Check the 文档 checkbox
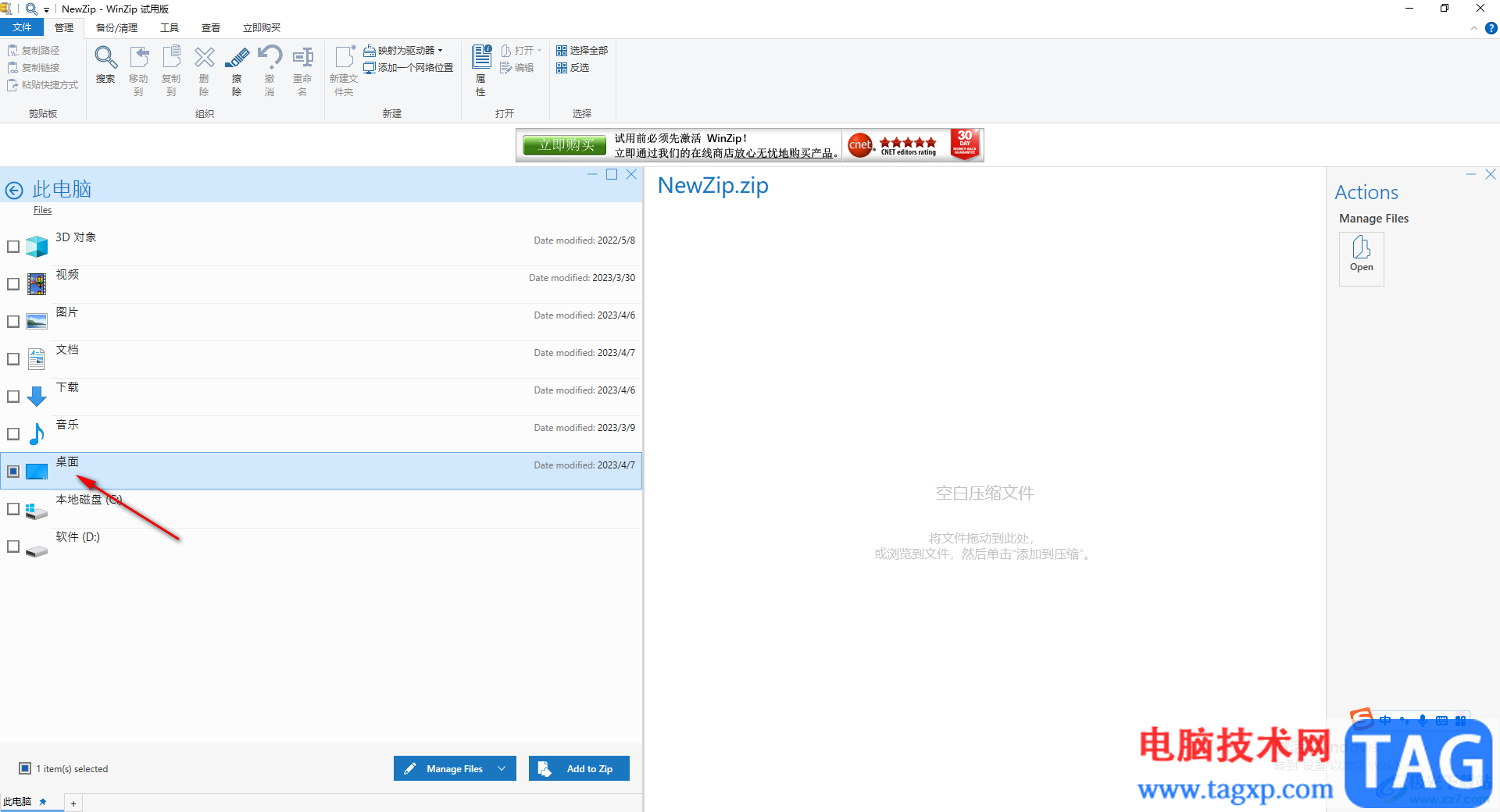Screen dimensions: 1500x812 coord(13,359)
